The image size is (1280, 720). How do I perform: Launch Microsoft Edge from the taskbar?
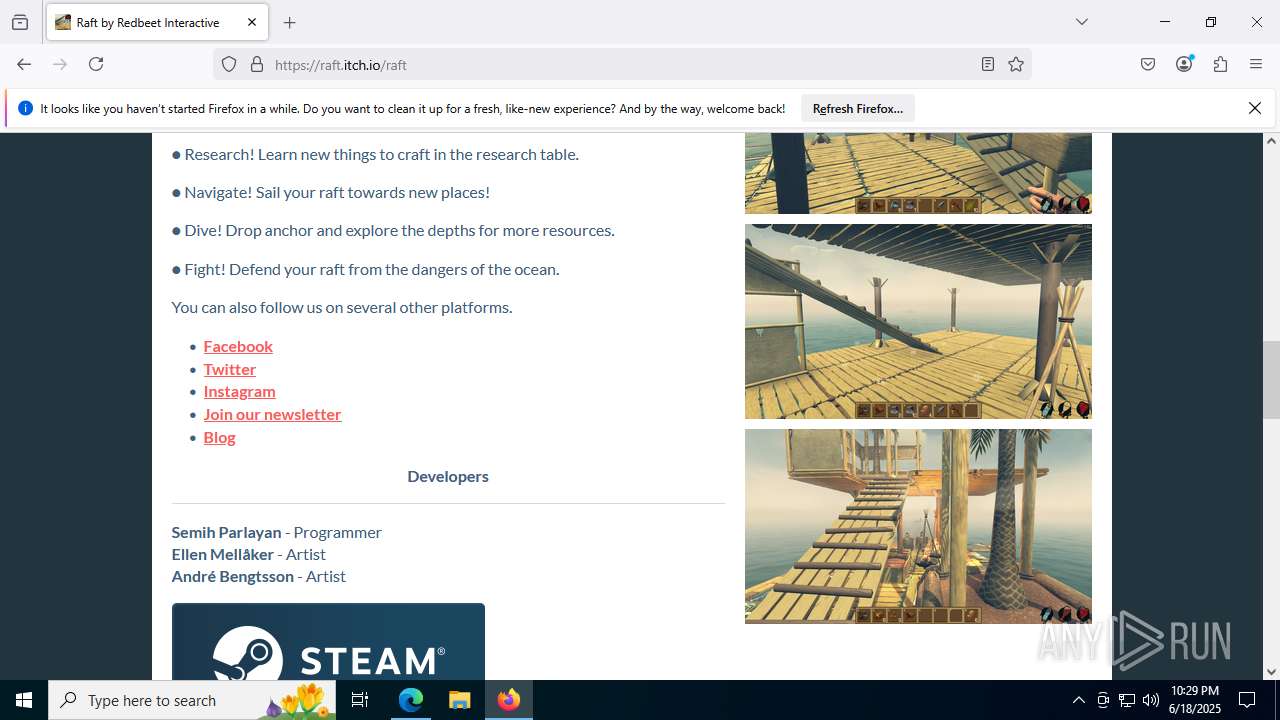coord(411,700)
